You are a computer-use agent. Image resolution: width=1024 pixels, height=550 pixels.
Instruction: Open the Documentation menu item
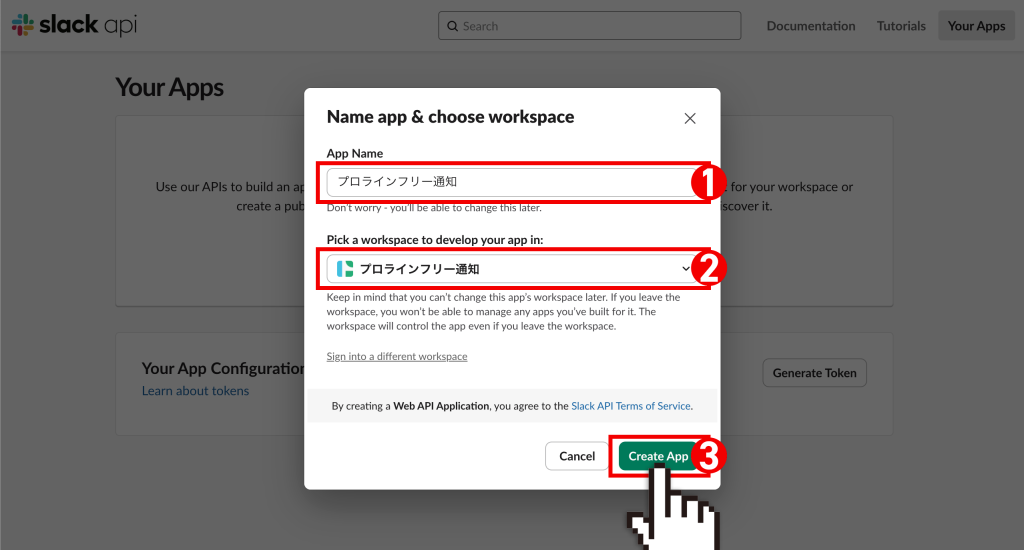(810, 26)
